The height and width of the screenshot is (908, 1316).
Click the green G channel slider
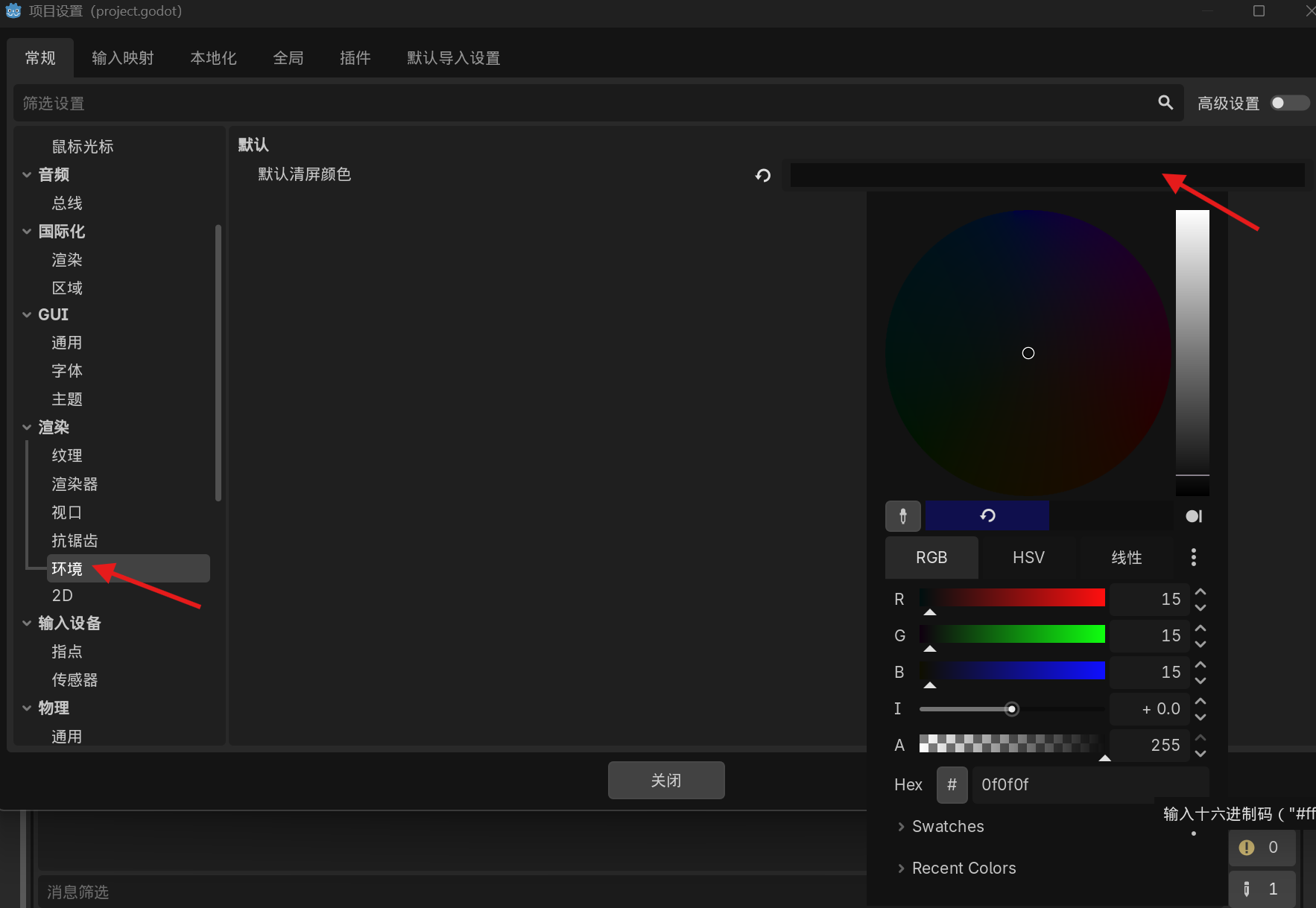(x=1012, y=634)
